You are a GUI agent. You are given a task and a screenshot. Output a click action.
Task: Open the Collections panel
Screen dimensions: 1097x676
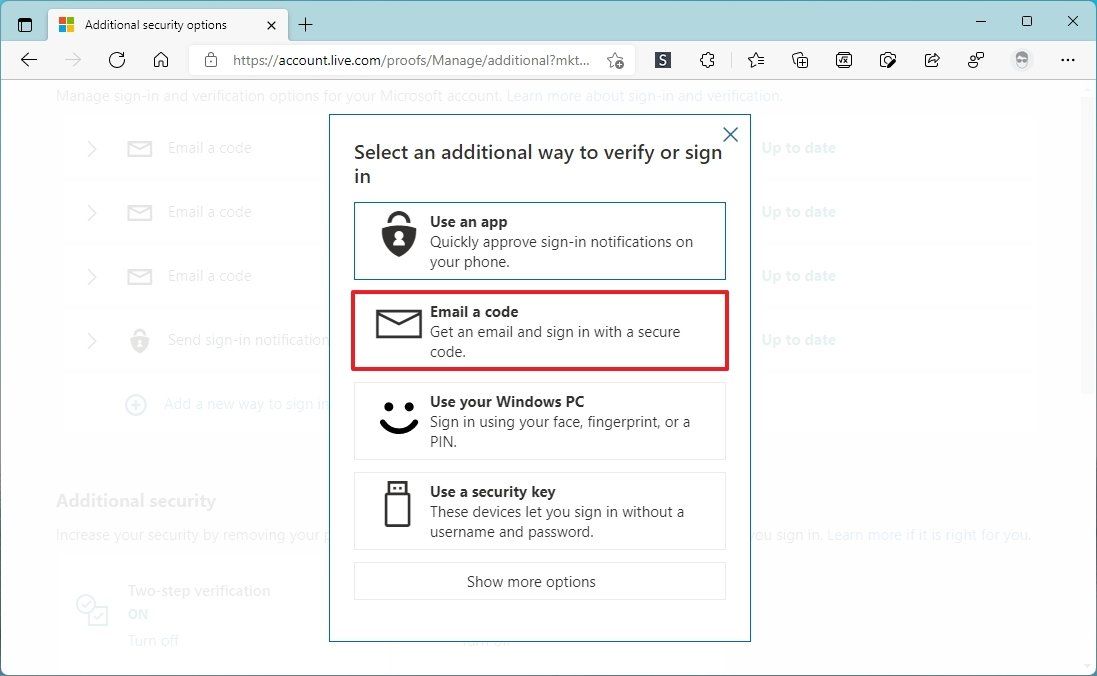[x=800, y=60]
